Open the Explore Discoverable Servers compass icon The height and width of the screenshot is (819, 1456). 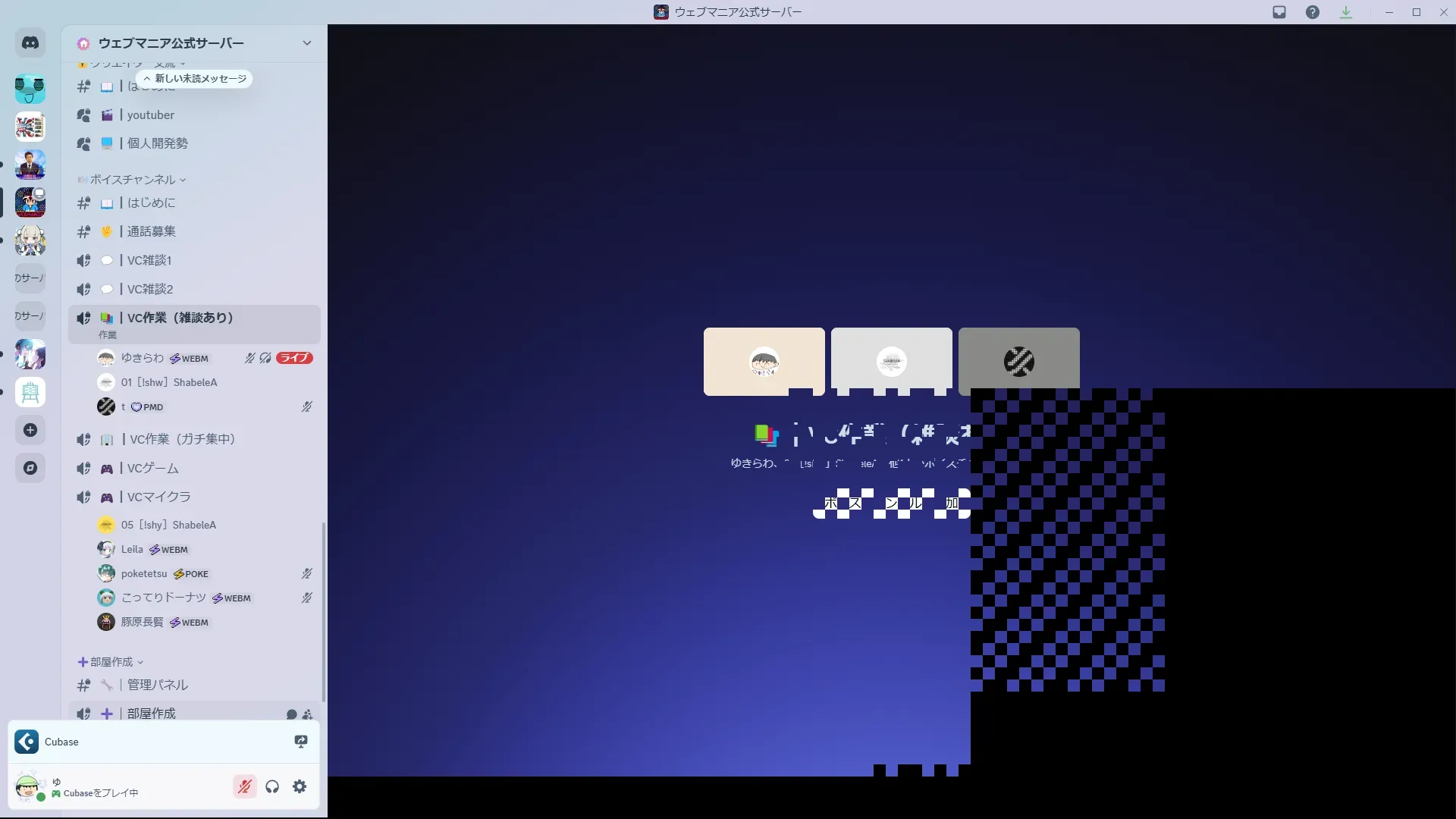click(x=30, y=468)
